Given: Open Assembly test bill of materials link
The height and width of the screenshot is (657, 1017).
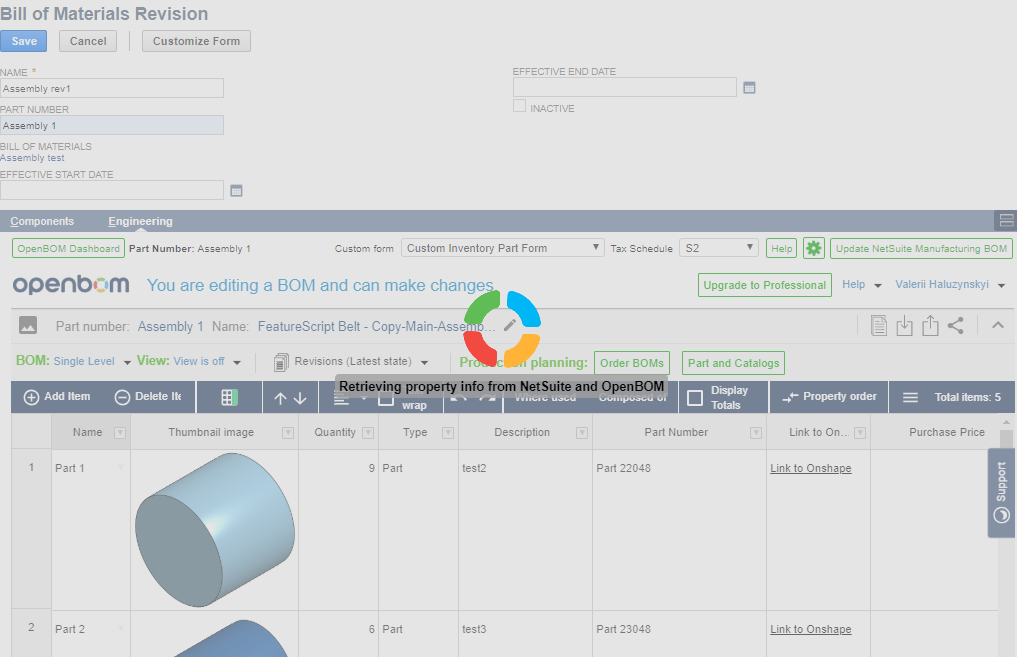Looking at the screenshot, I should (32, 158).
